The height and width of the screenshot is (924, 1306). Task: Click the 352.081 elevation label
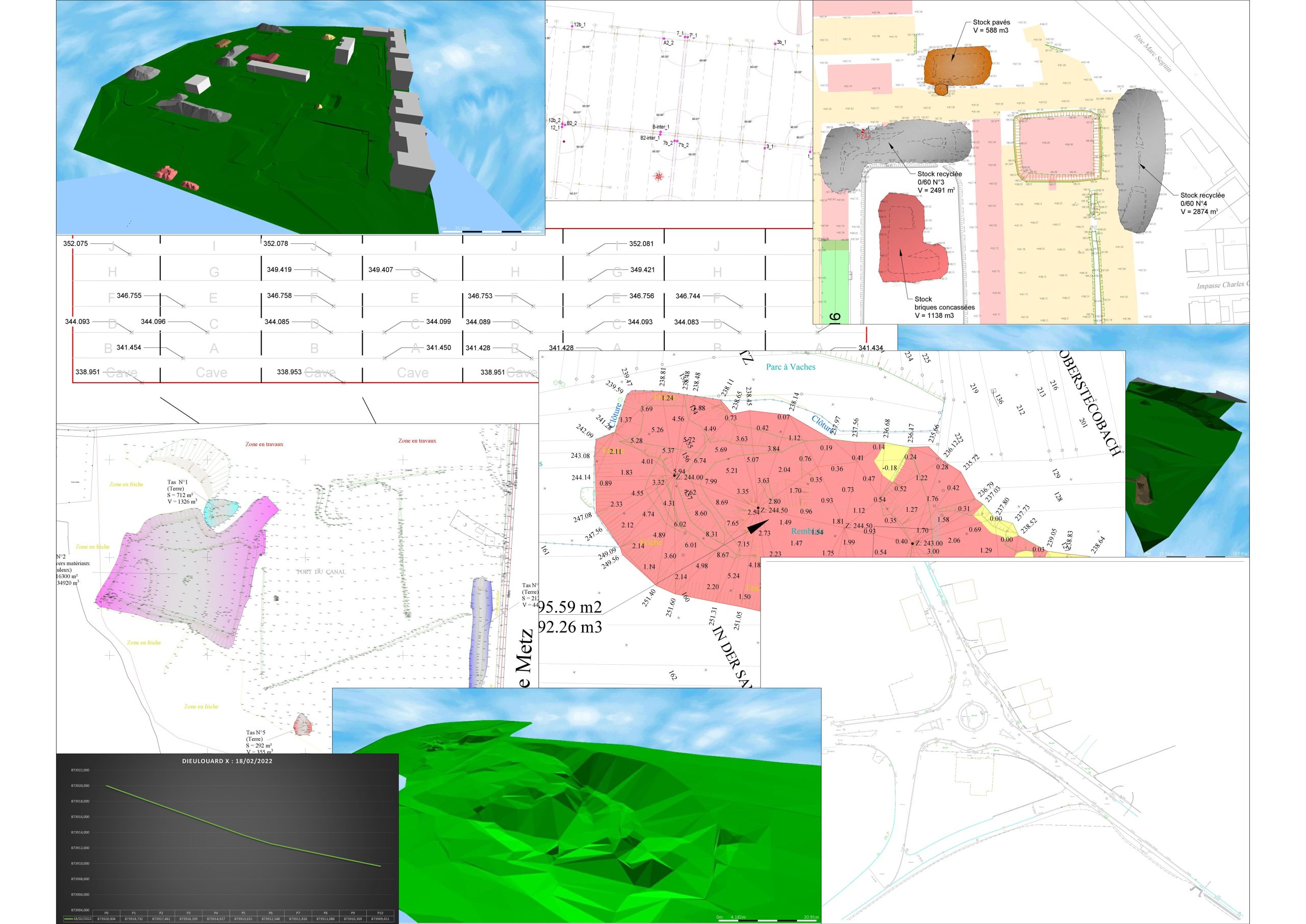tap(641, 243)
